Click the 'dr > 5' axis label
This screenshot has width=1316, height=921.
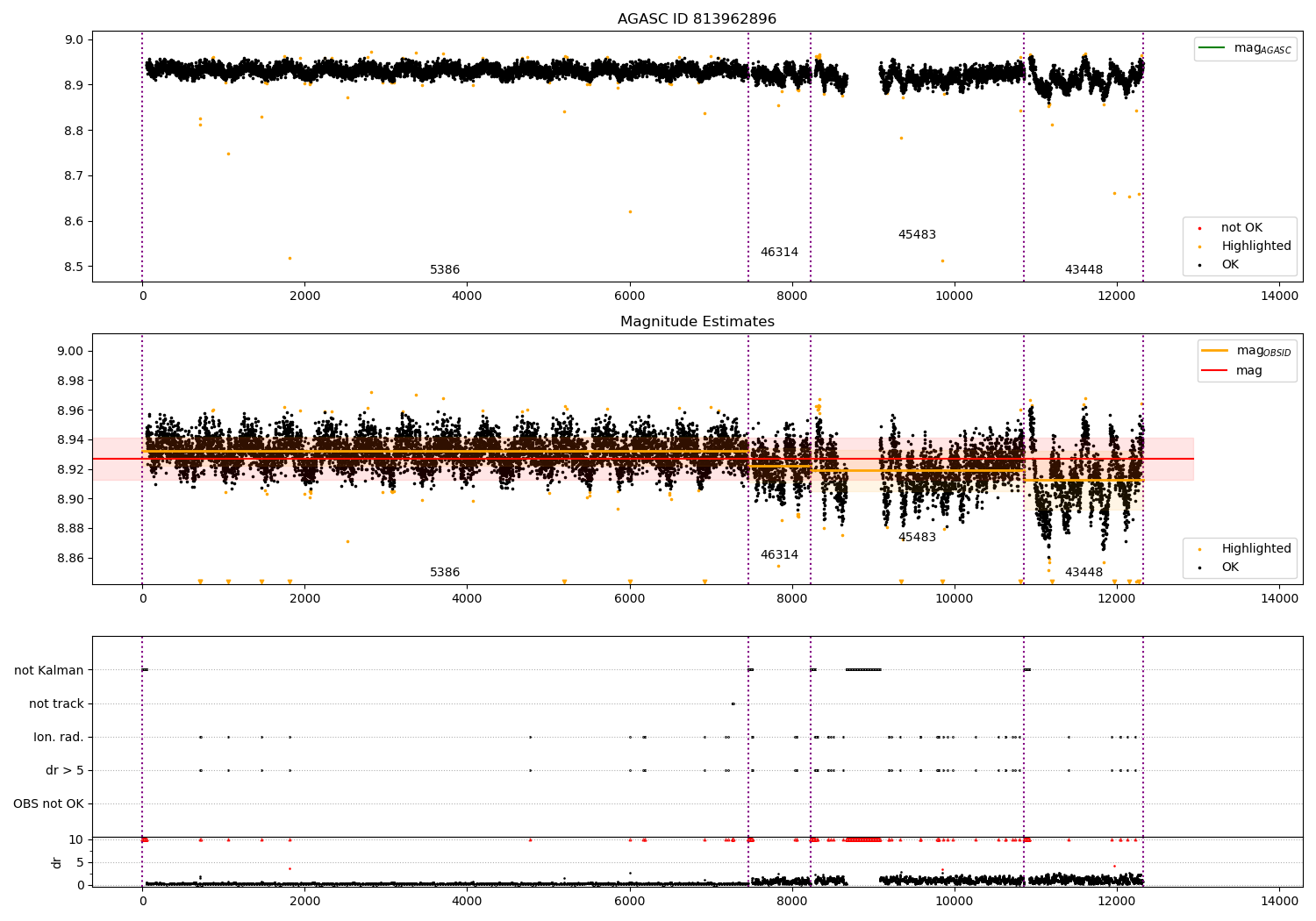pos(65,771)
